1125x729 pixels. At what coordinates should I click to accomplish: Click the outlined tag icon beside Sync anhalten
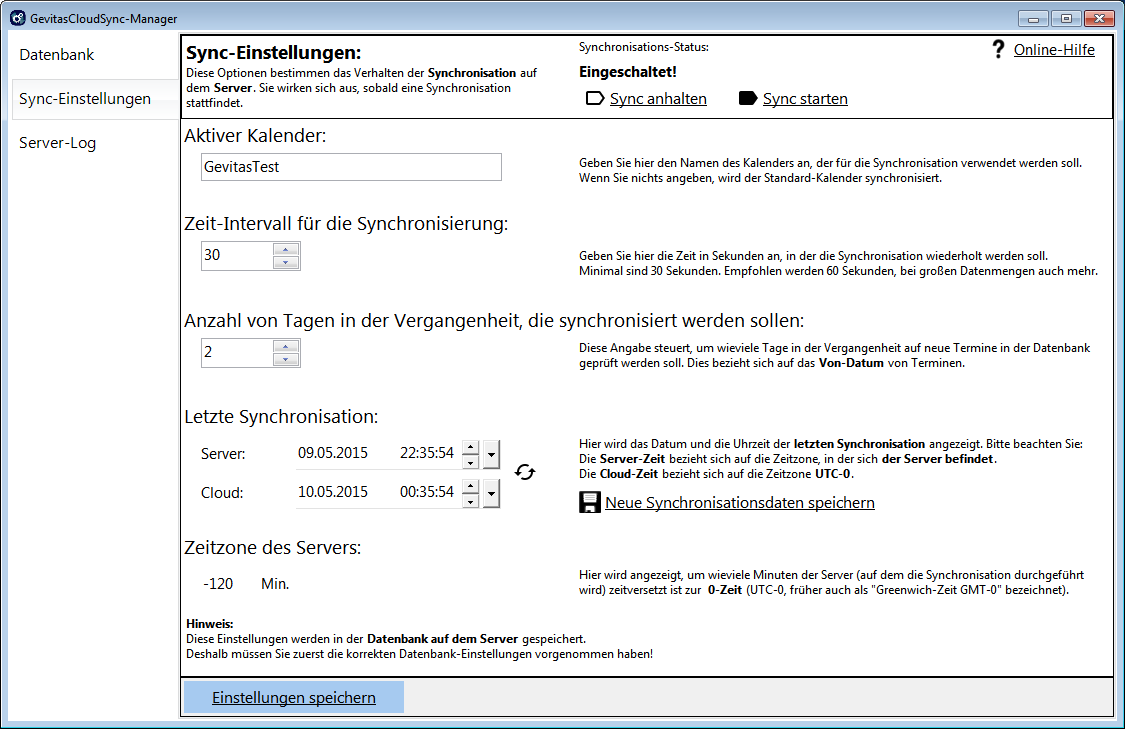pos(595,98)
